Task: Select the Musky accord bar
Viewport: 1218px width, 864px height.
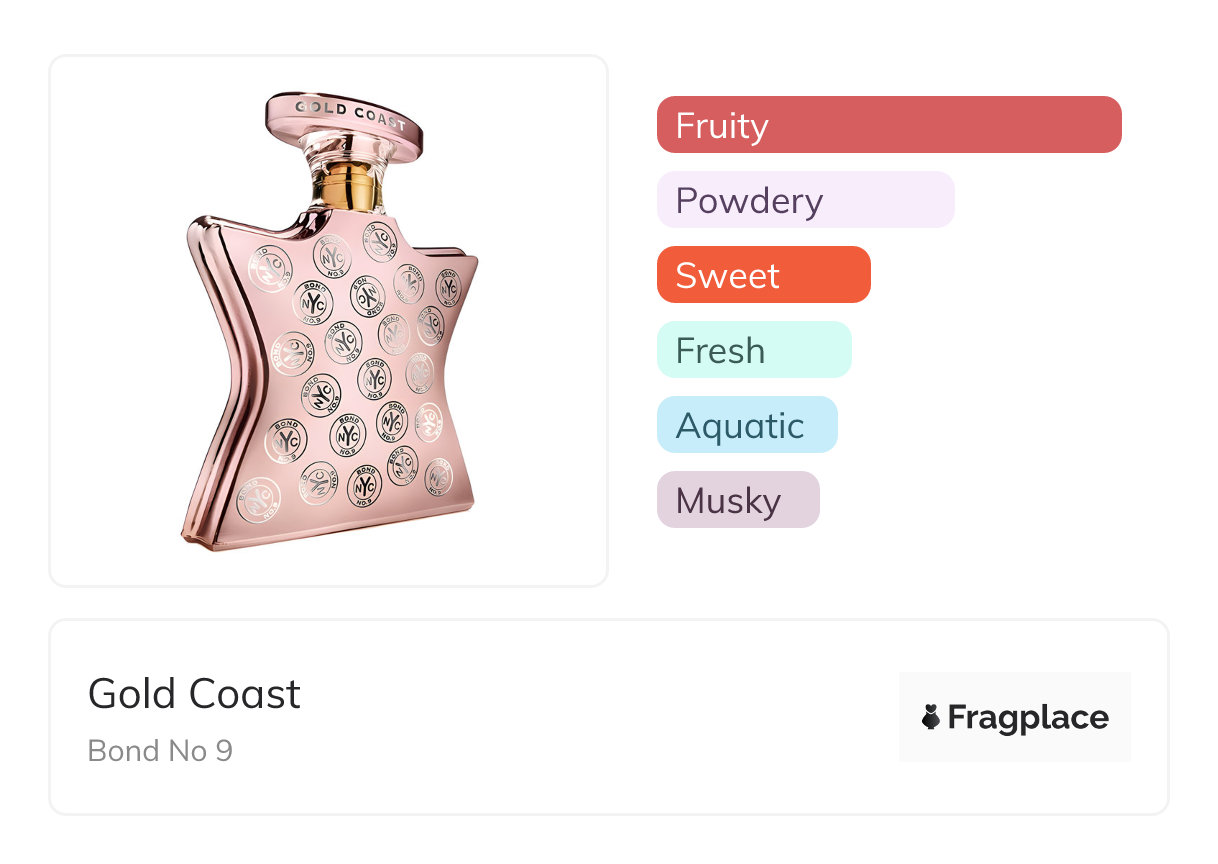Action: (737, 500)
